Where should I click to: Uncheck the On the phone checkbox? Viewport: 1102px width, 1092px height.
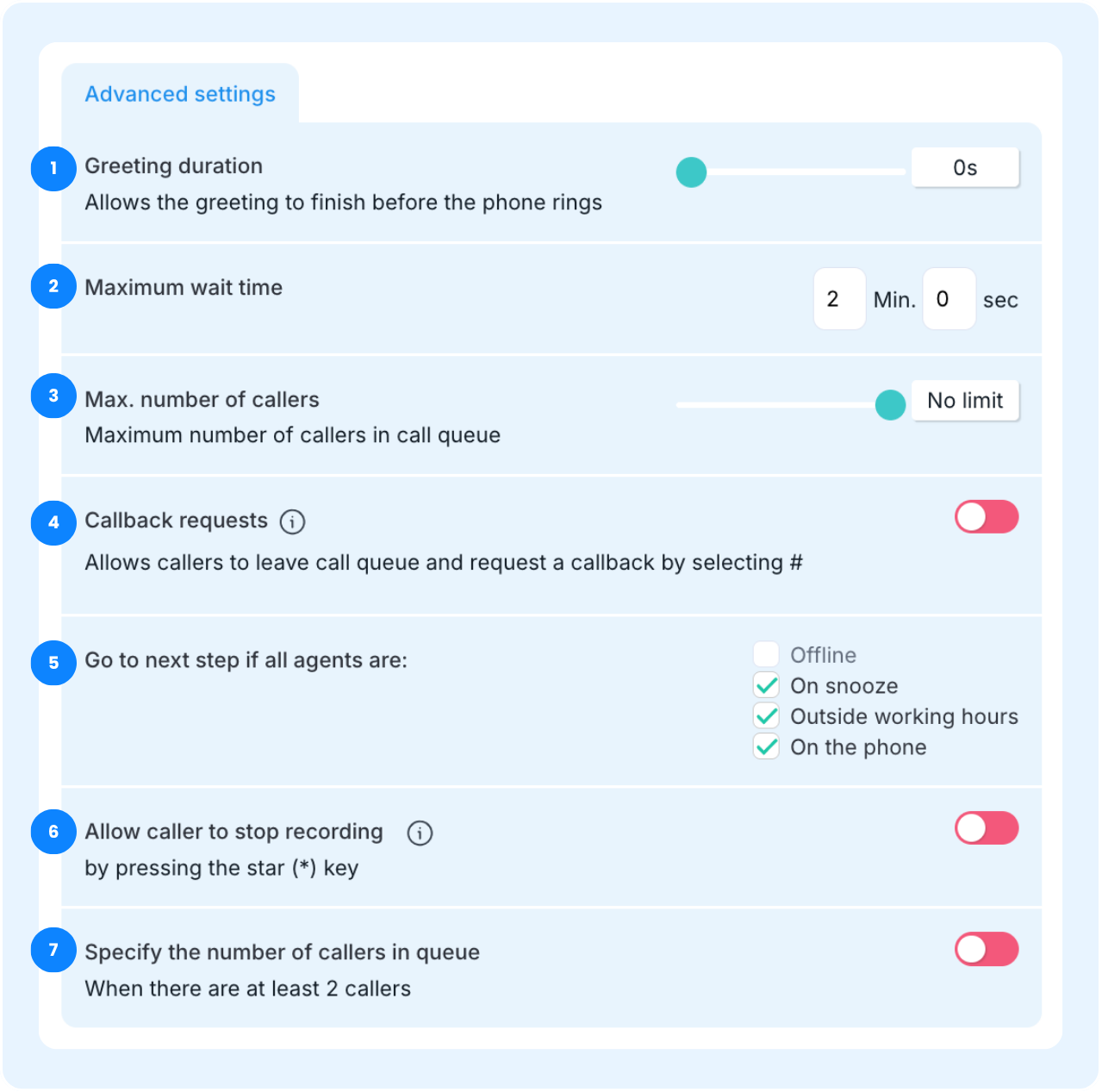(x=766, y=746)
